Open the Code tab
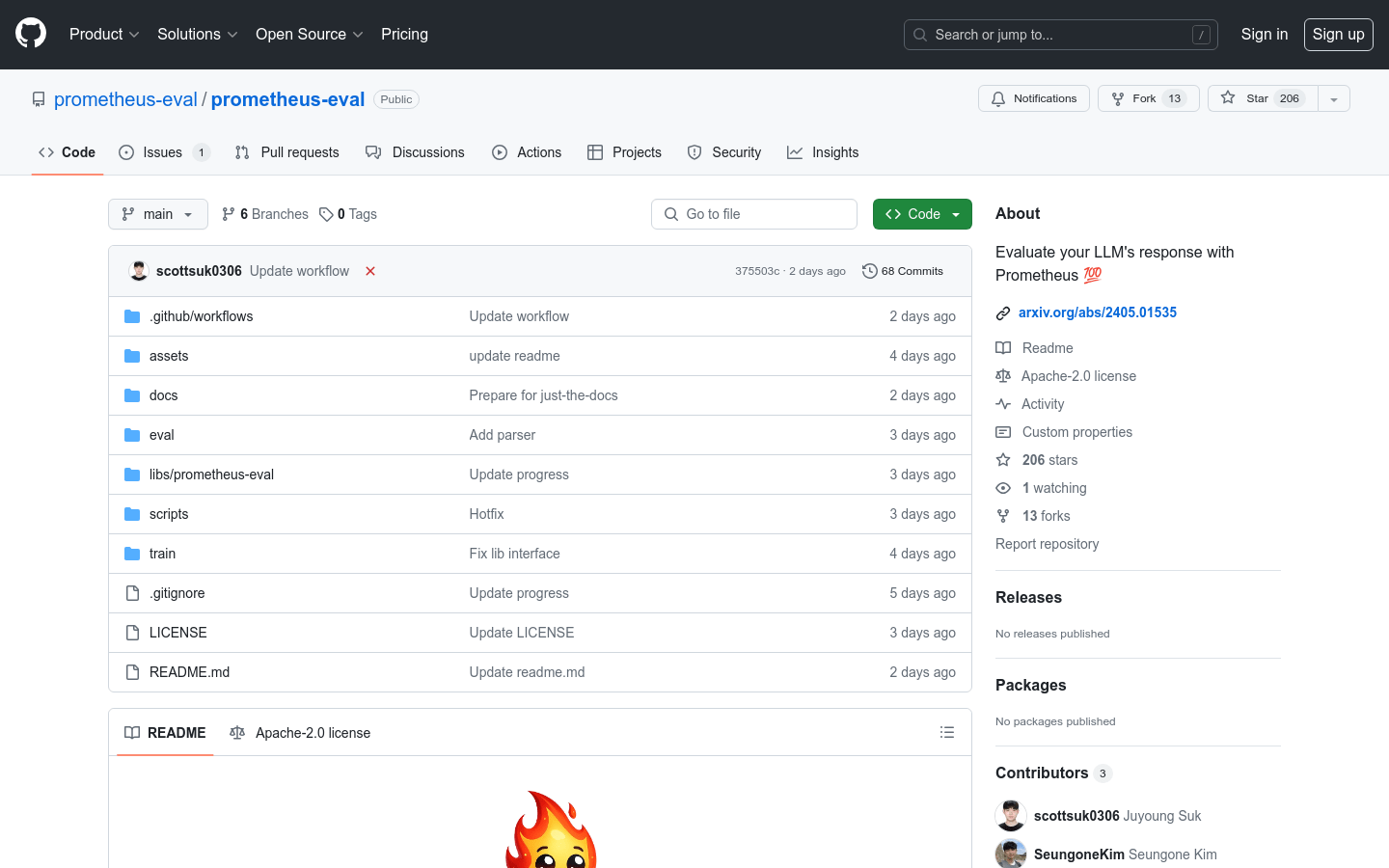This screenshot has width=1389, height=868. pos(68,152)
